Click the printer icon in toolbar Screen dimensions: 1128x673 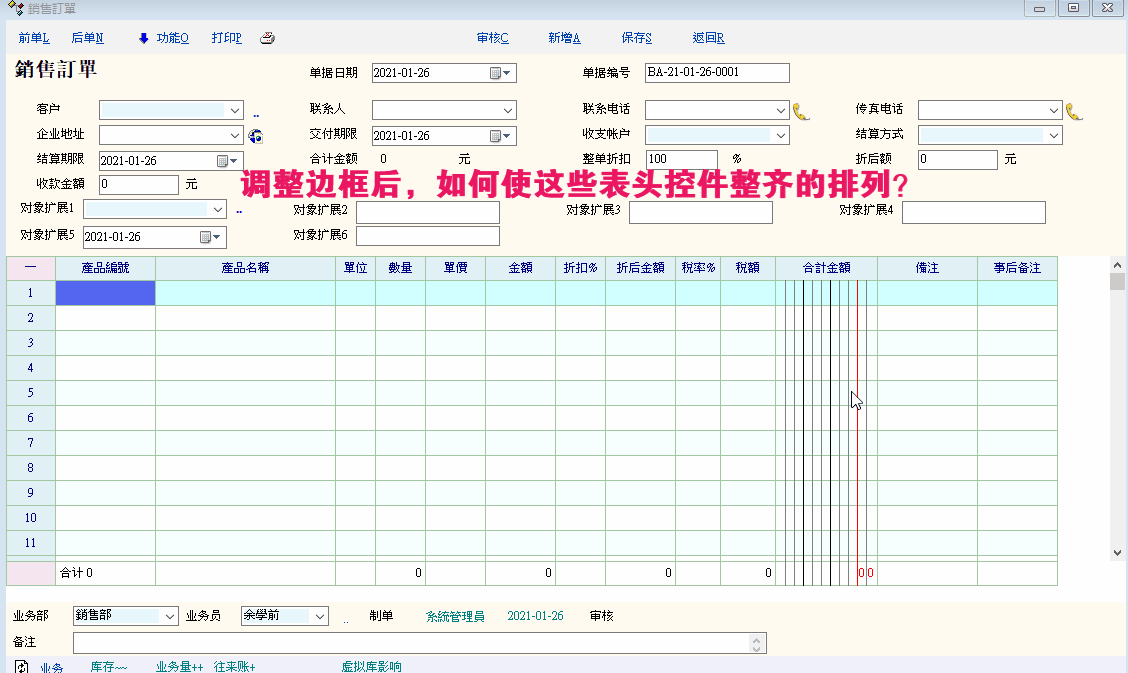click(x=267, y=38)
